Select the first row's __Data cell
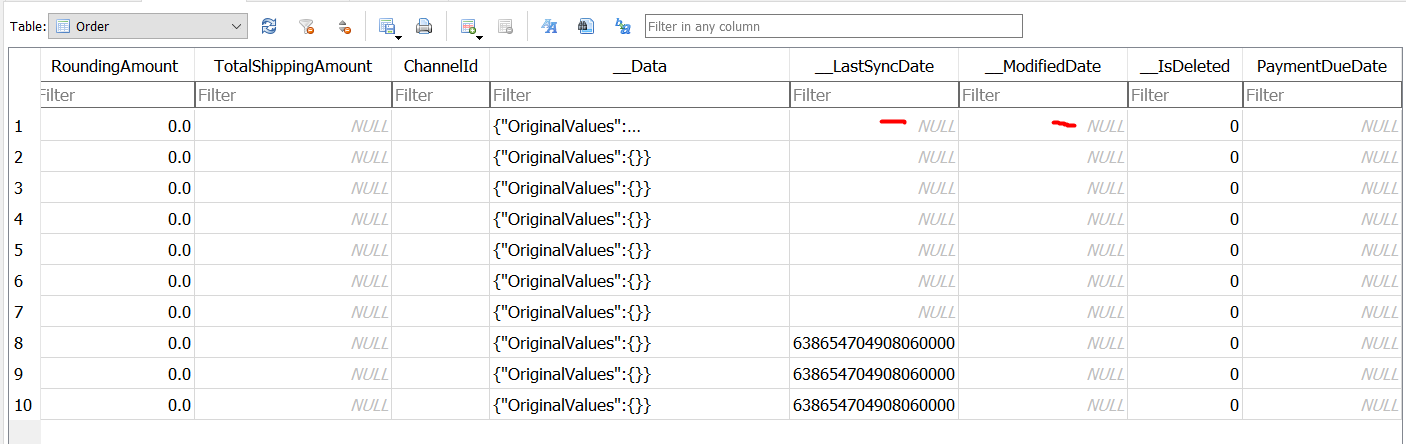This screenshot has height=444, width=1406. [640, 127]
